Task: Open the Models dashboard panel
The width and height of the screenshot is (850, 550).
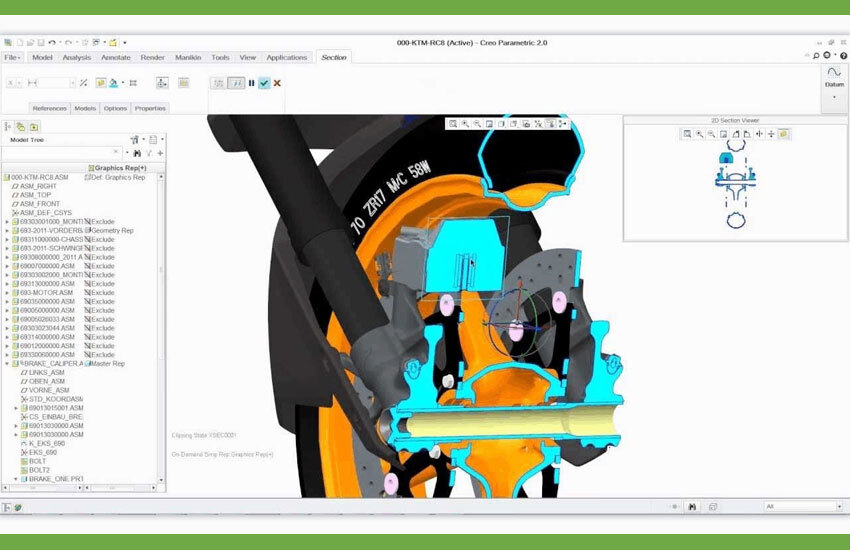Action: 85,108
